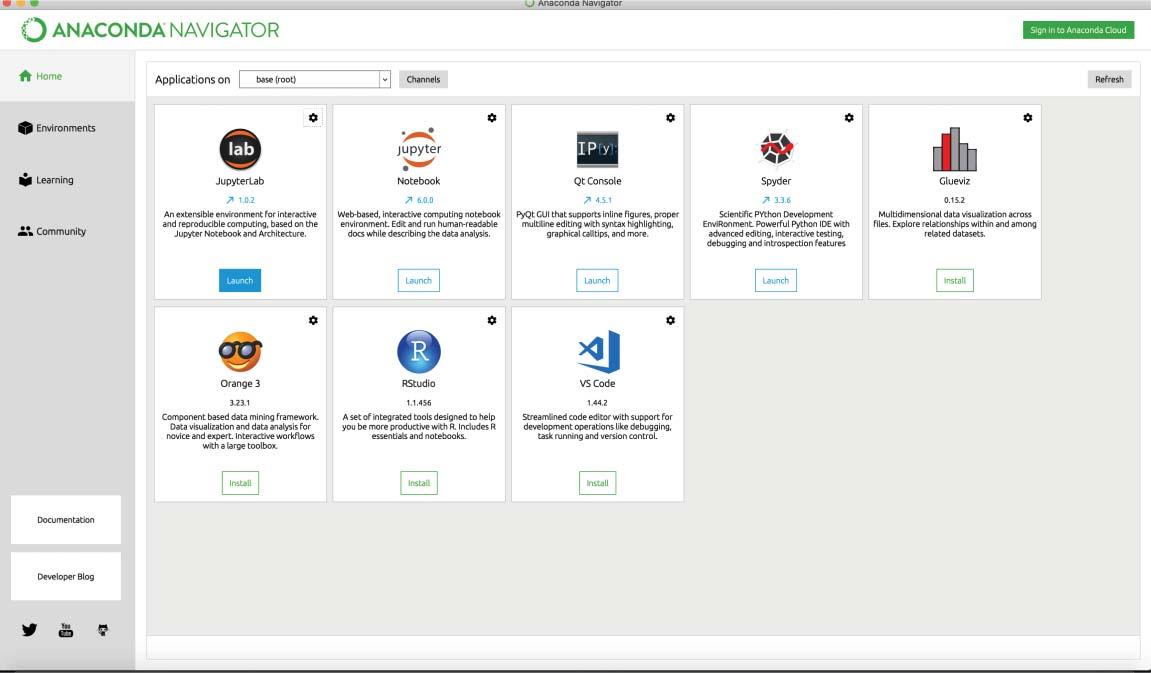This screenshot has width=1151, height=673.
Task: Click the VS Code app logo
Action: (599, 352)
